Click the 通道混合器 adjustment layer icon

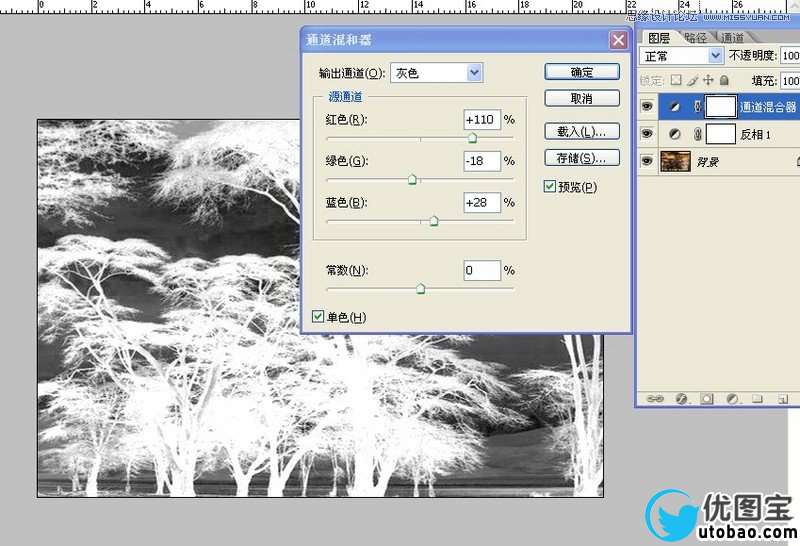pos(674,107)
